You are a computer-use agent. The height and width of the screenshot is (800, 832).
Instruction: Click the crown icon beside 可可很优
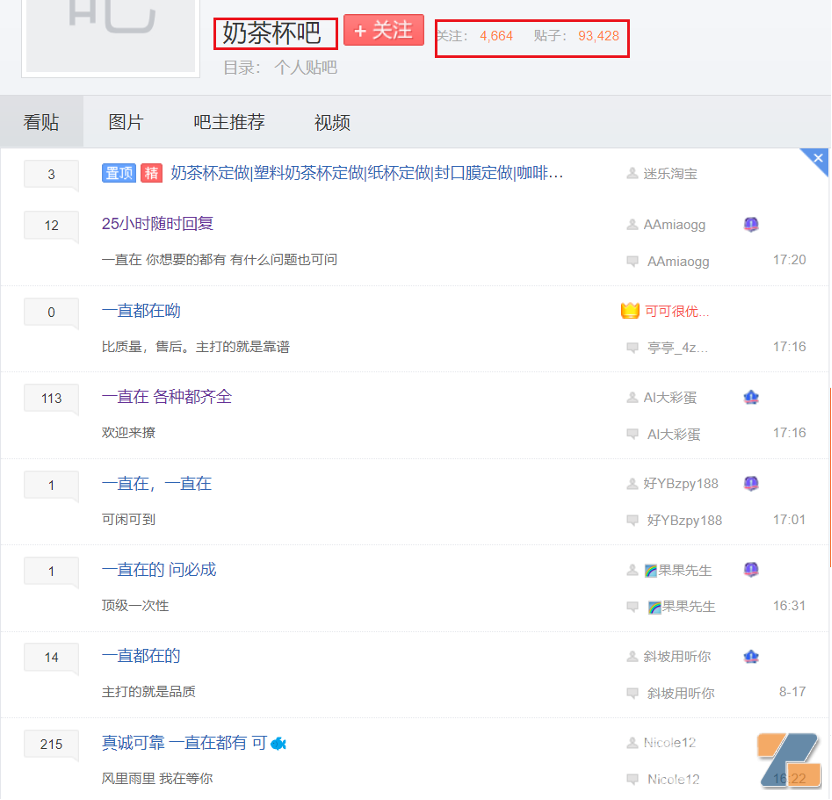point(630,311)
